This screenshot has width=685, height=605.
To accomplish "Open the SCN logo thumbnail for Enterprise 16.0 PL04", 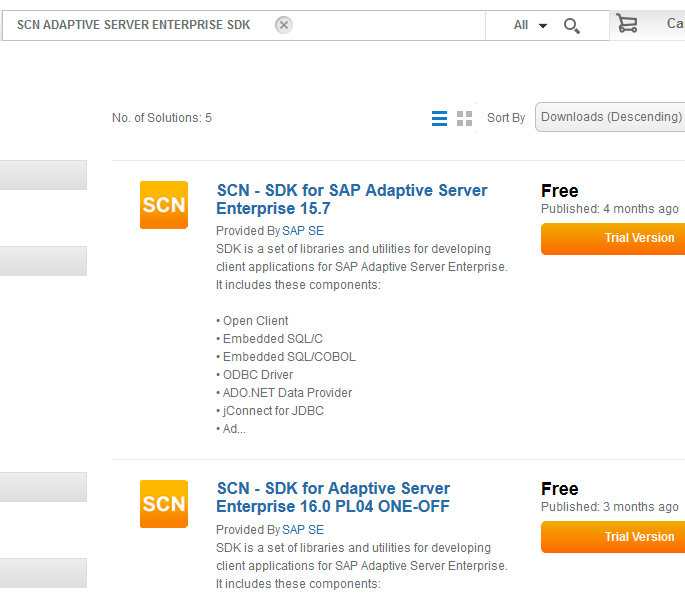I will click(164, 504).
